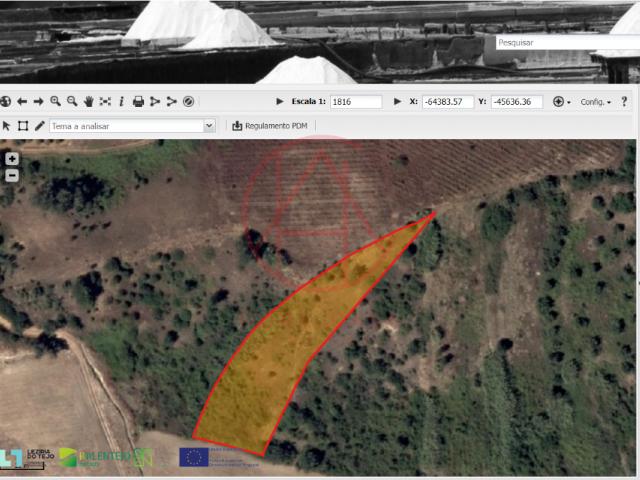Open Regulamento PDM document
640x480 pixels.
click(270, 126)
